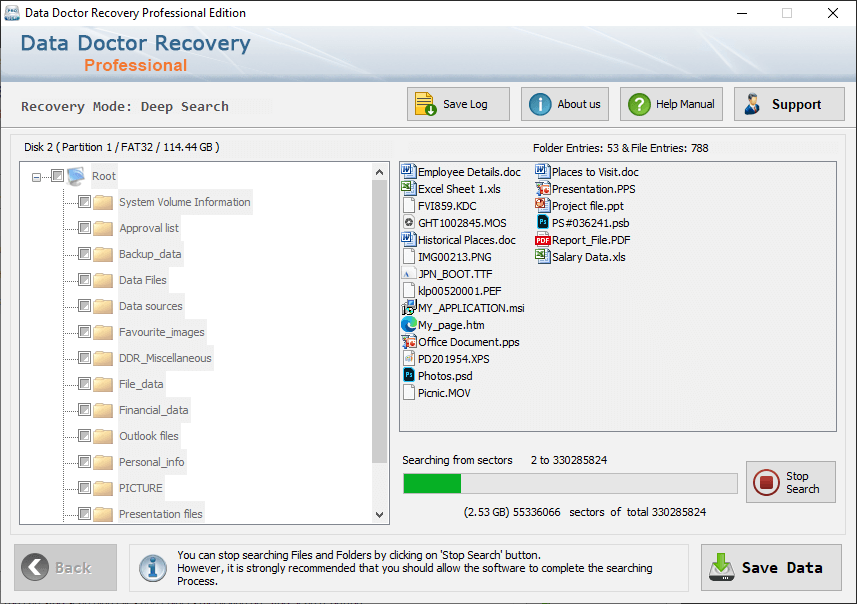Click the Office Document.pps icon

point(408,342)
